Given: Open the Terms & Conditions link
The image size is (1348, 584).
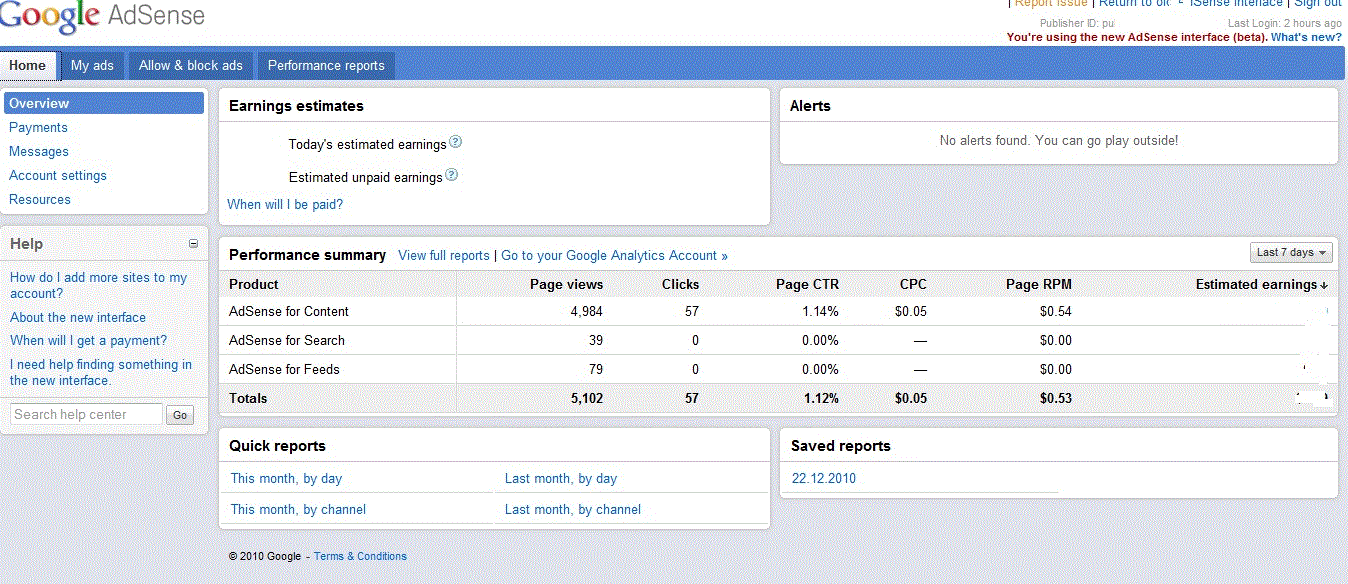Looking at the screenshot, I should coord(360,557).
